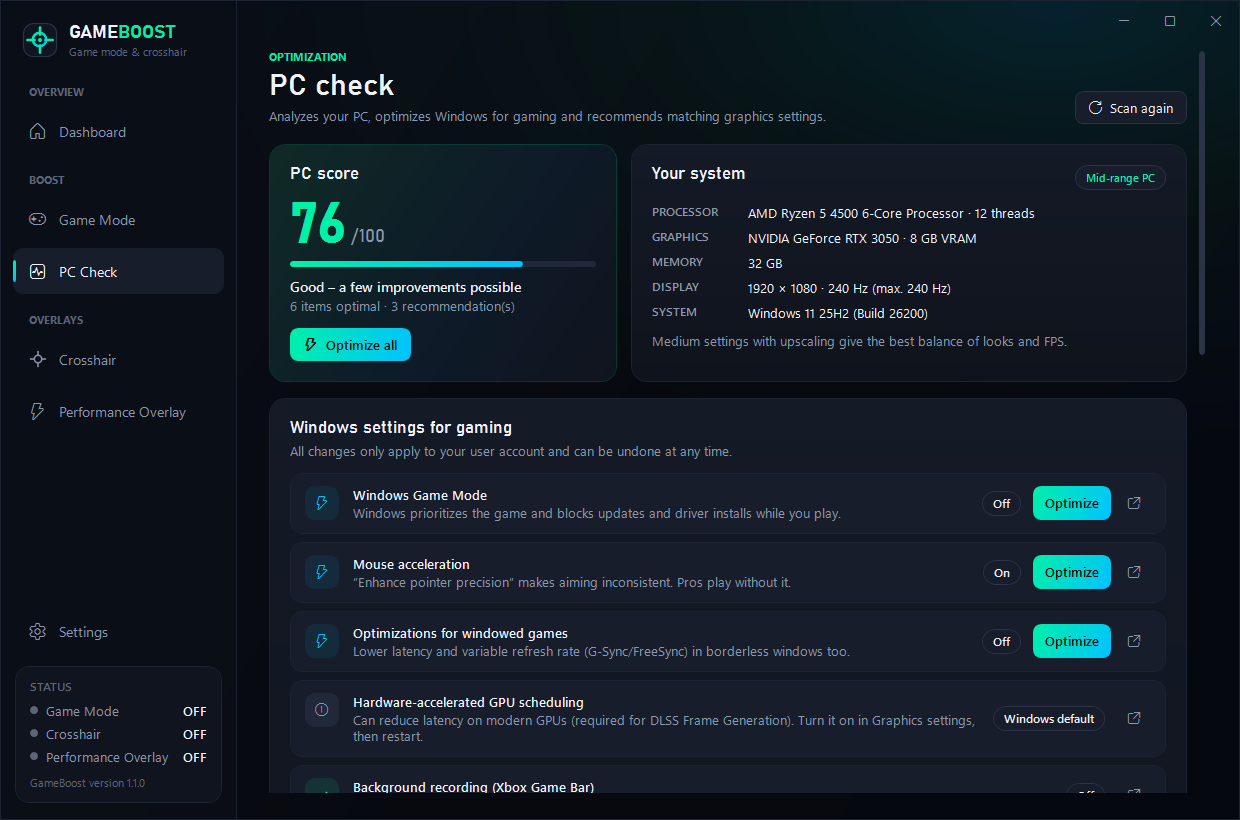This screenshot has height=820, width=1240.
Task: Open Mouse acceleration external settings link icon
Action: (x=1134, y=572)
